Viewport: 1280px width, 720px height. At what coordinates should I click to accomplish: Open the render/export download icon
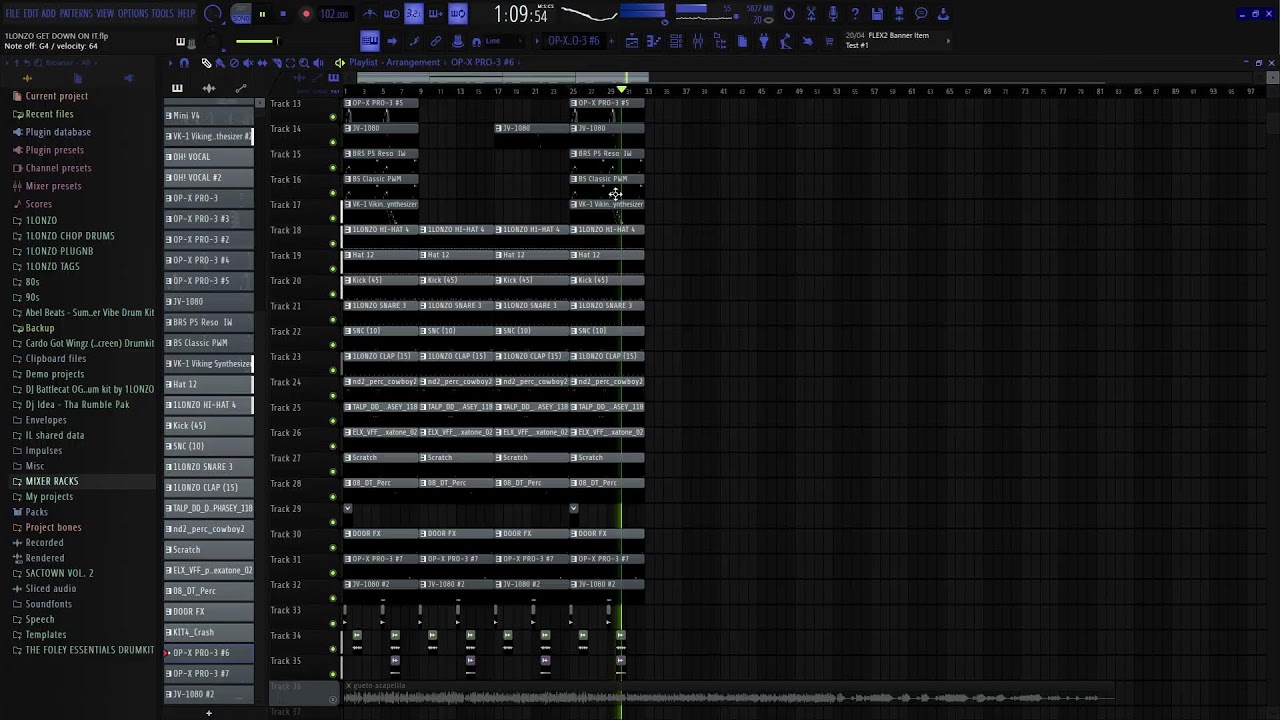(944, 14)
